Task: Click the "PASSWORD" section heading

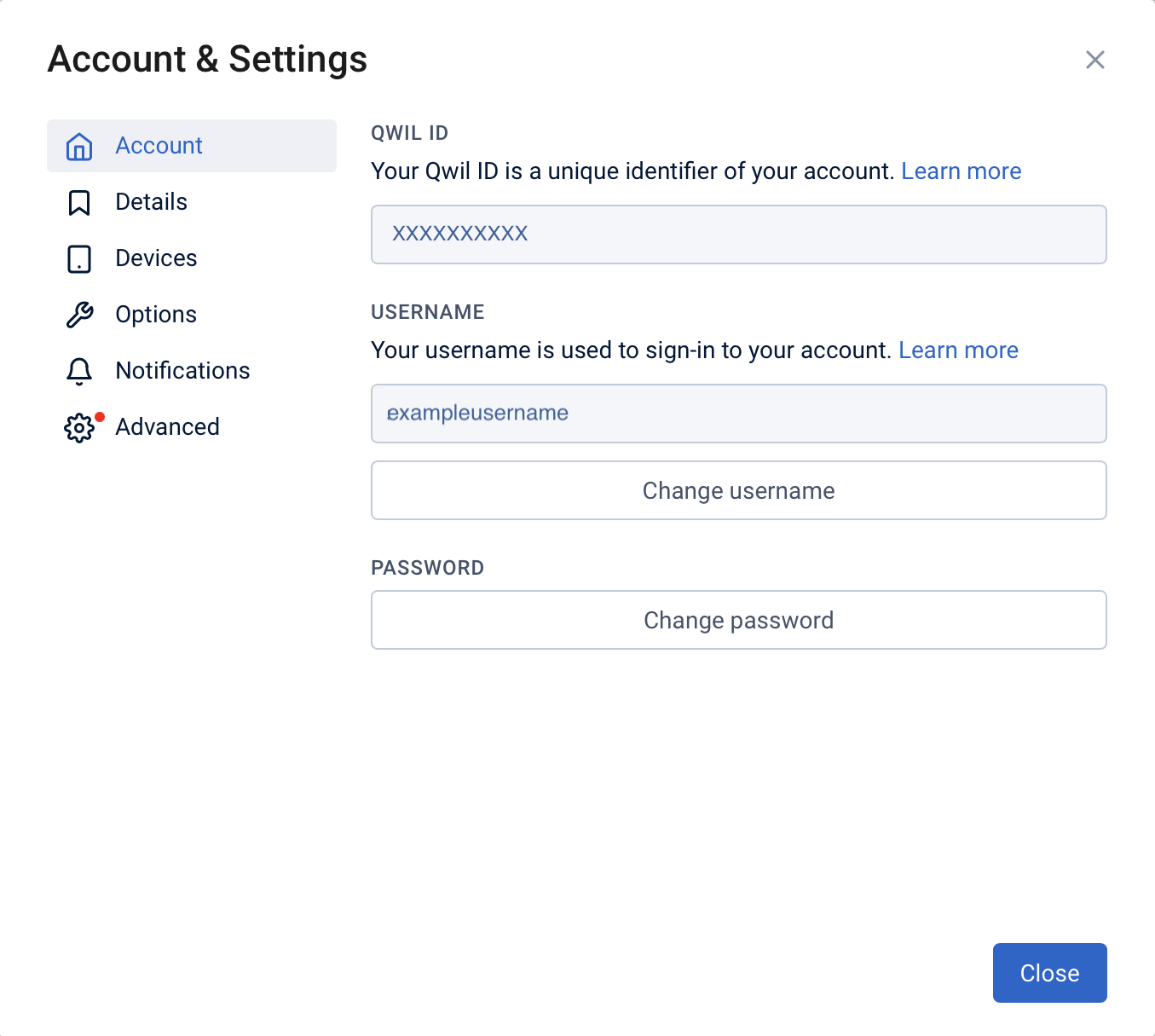Action: [x=428, y=568]
